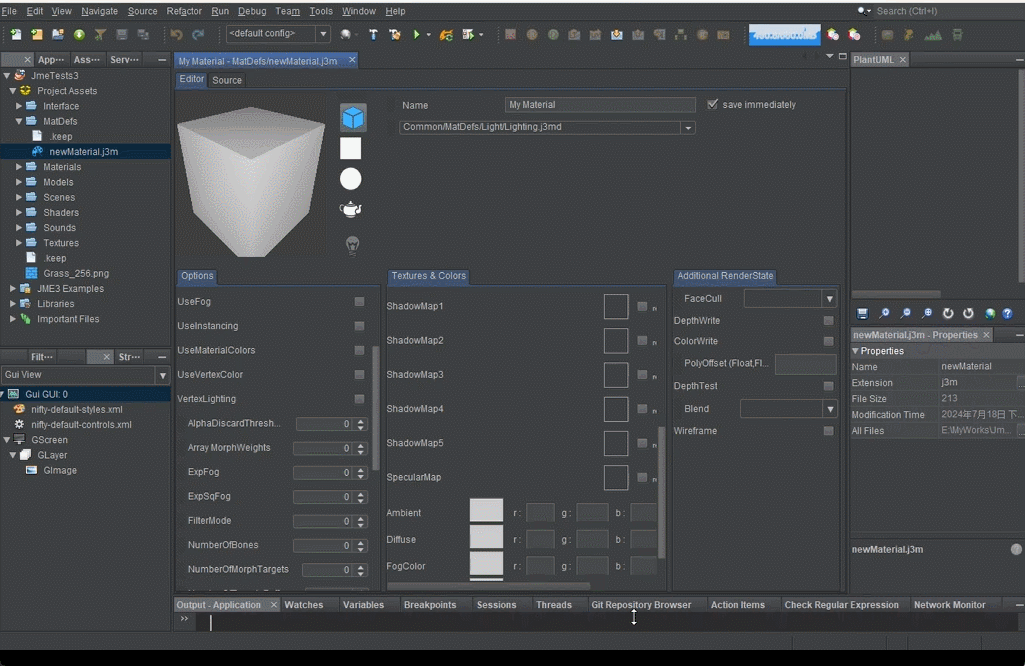Open the Refactor menu
Image resolution: width=1025 pixels, height=666 pixels.
[184, 11]
